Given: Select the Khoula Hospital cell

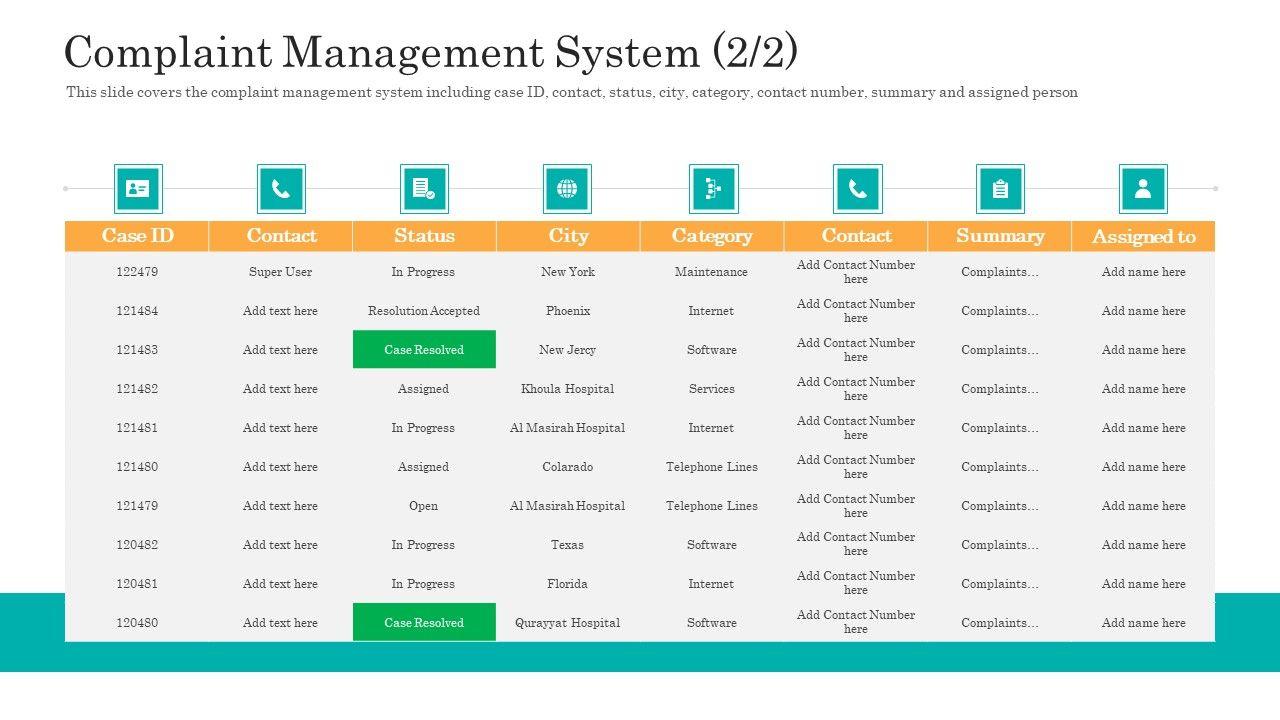Looking at the screenshot, I should 568,389.
